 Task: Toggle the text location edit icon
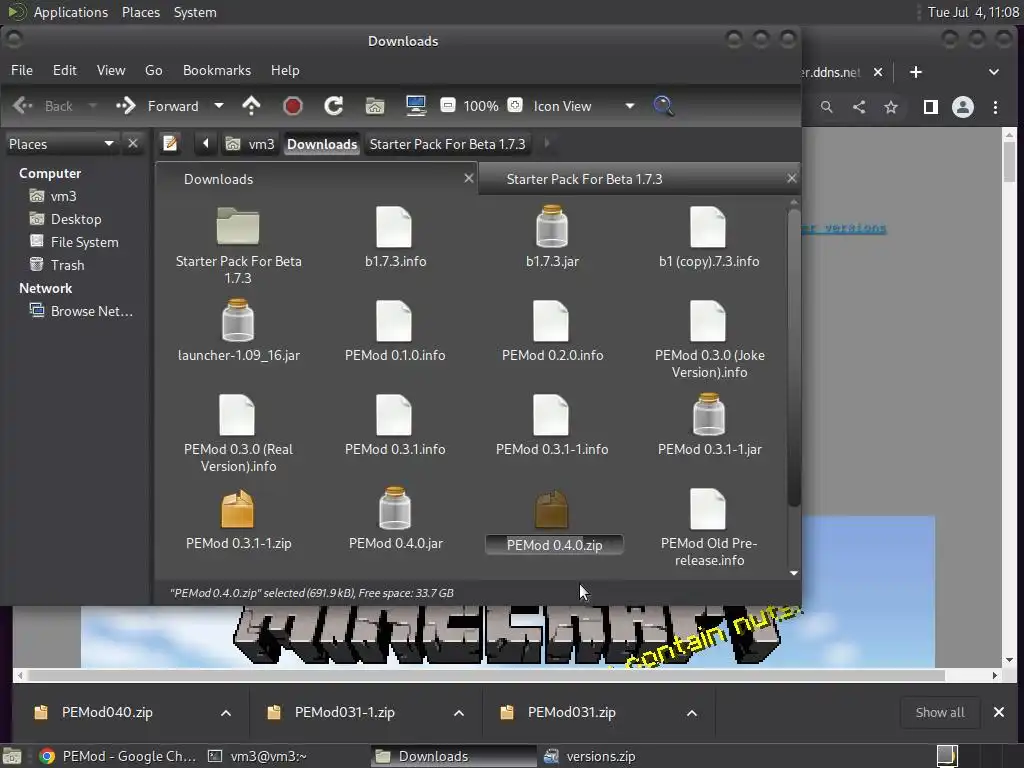(x=170, y=143)
